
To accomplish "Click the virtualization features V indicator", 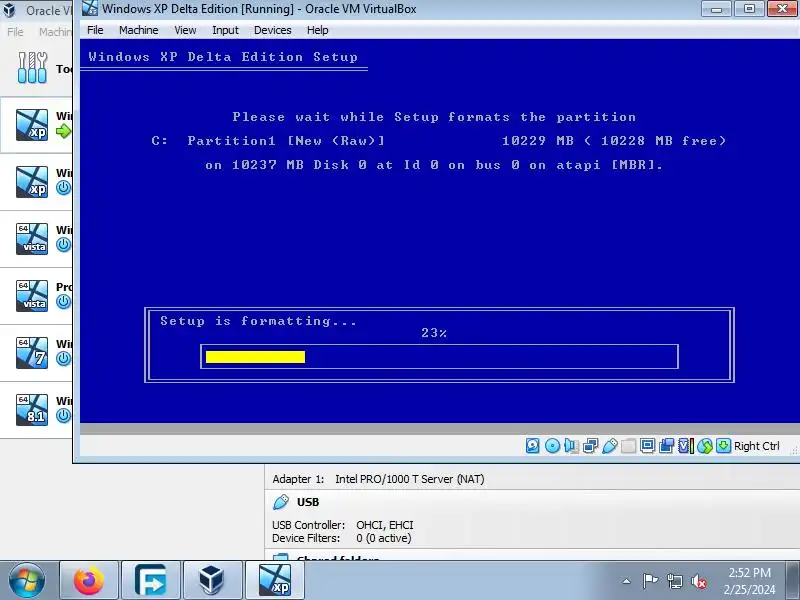I will tap(686, 446).
